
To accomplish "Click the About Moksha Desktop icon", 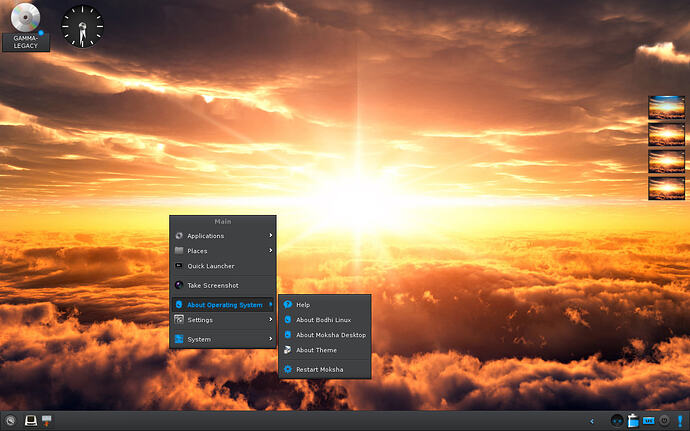I will pos(288,335).
